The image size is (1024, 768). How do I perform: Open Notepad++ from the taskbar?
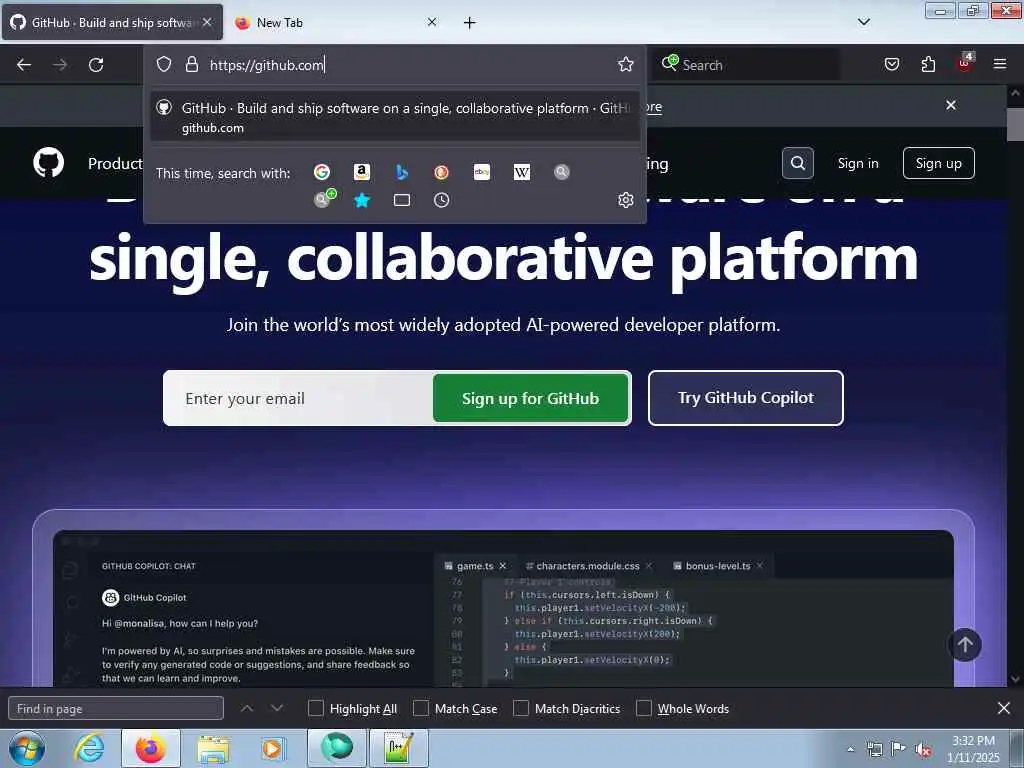pos(399,749)
